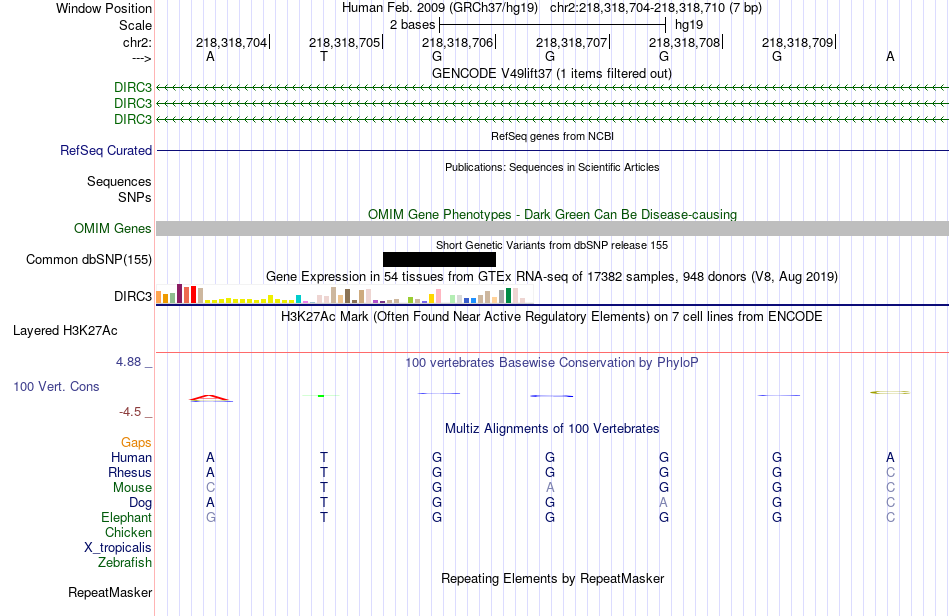Click the -4.5 PhyloP lower limit value
The height and width of the screenshot is (616, 950).
pyautogui.click(x=130, y=412)
